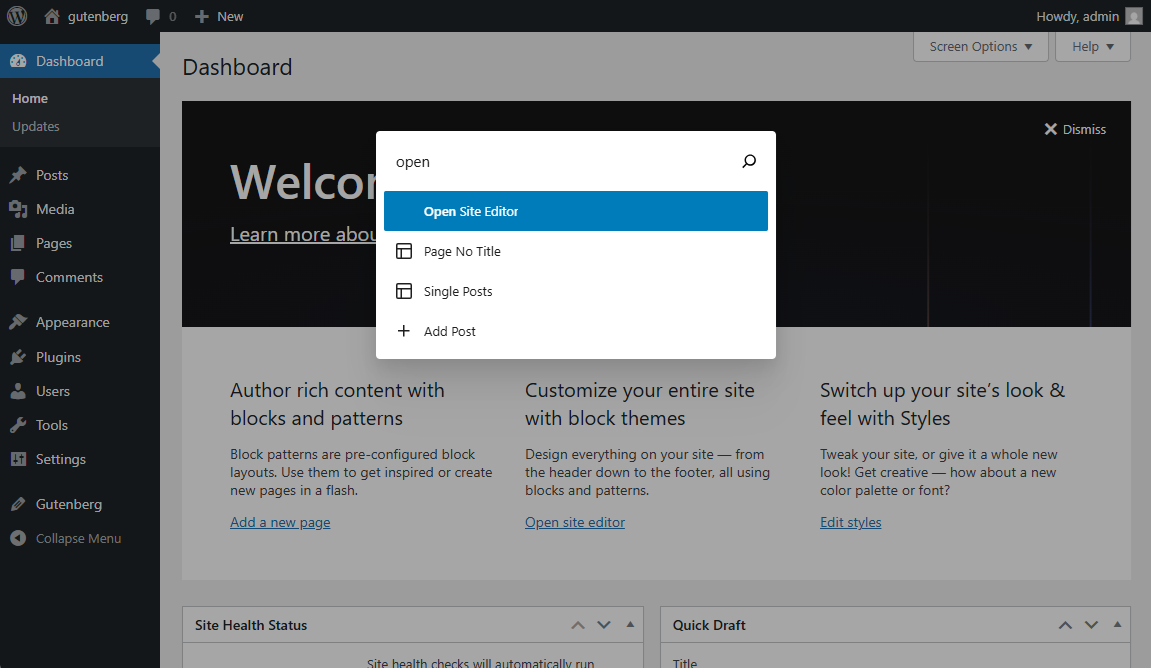
Task: Click the Plugins plug icon in sidebar
Action: (18, 357)
